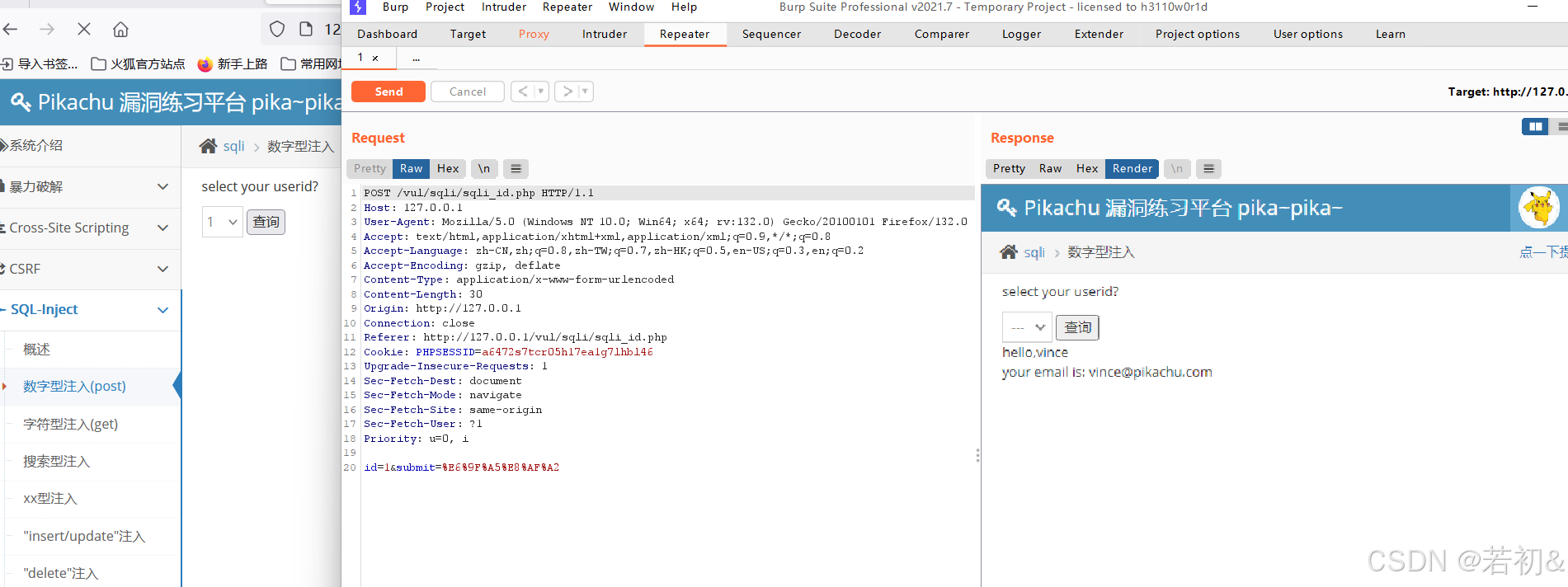Screen dimensions: 1568x587
Task: Go back in the Firefox browser
Action: click(x=10, y=29)
